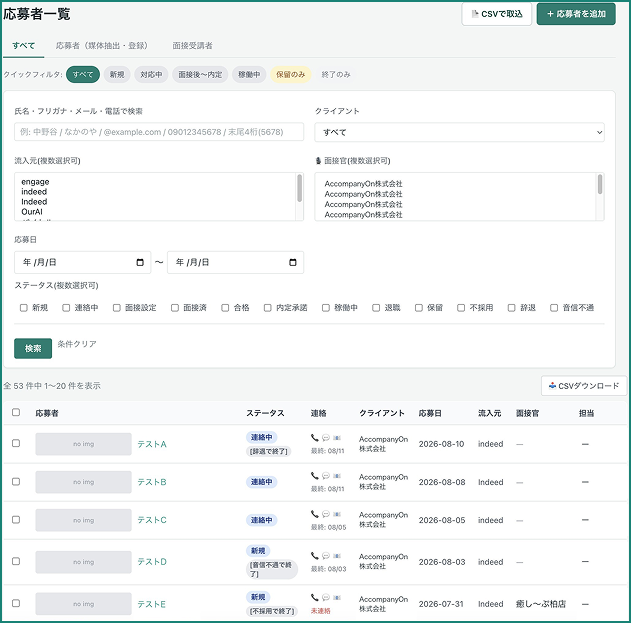
Task: Apply the すべて quick filter
Action: [x=83, y=74]
